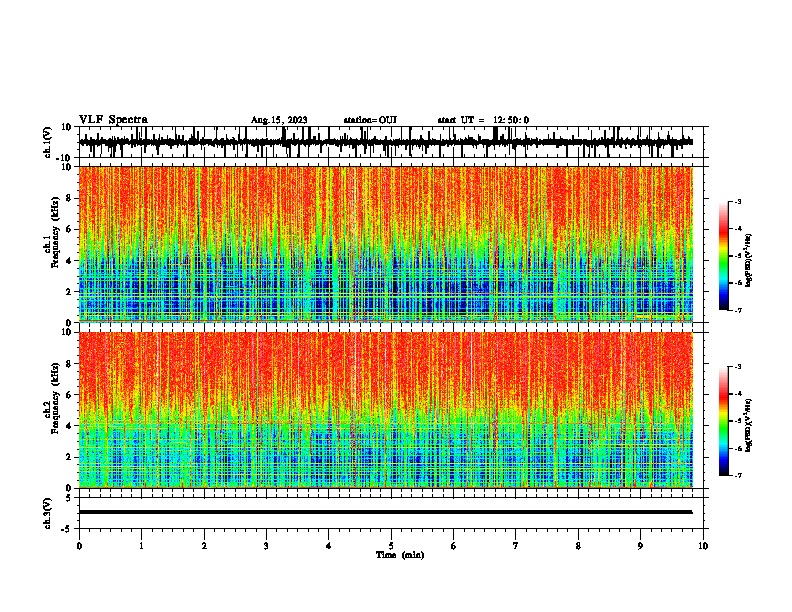Click the flat ch.3 voltage trace
Image resolution: width=792 pixels, height=612 pixels.
click(385, 512)
